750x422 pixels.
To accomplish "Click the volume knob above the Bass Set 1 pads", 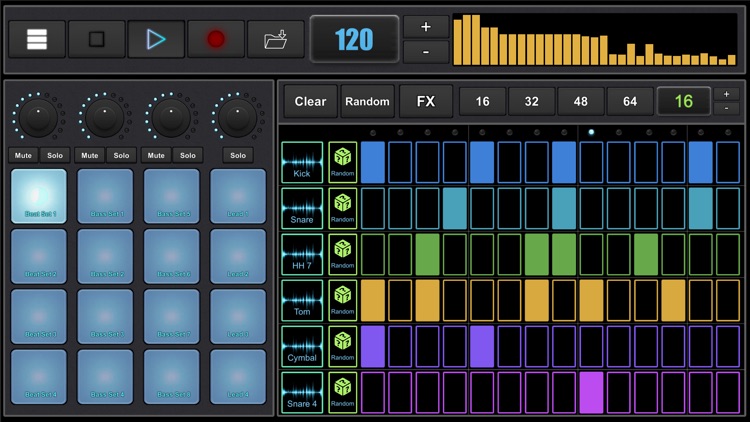I will (x=105, y=117).
